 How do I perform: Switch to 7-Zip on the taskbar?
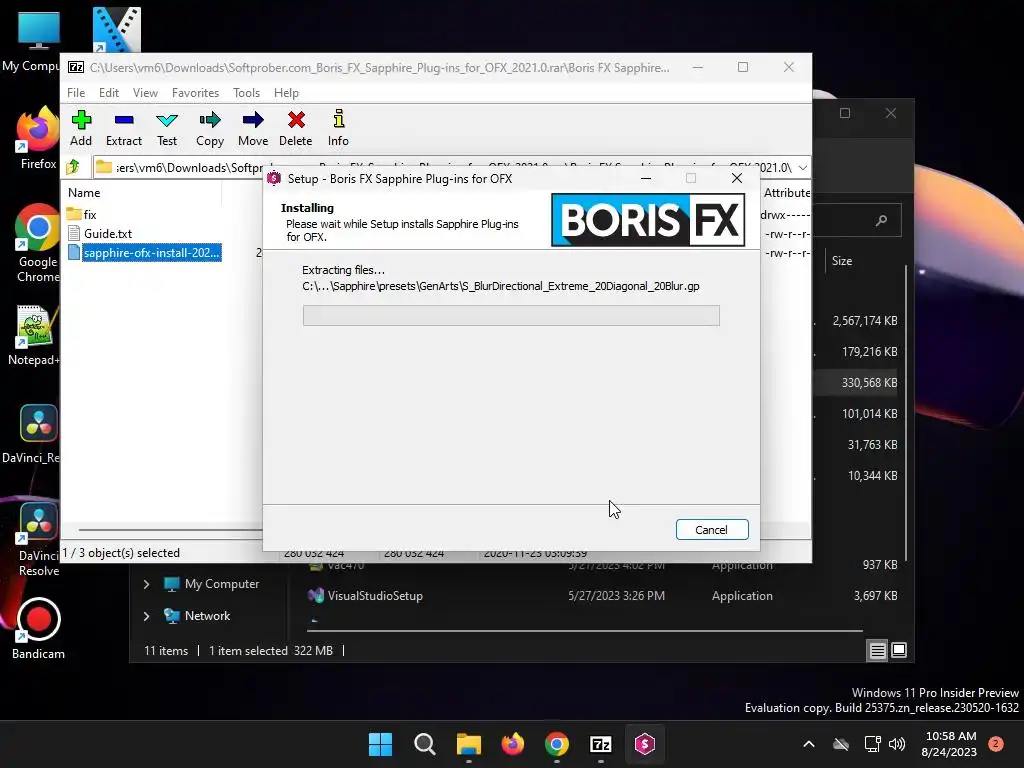click(601, 744)
